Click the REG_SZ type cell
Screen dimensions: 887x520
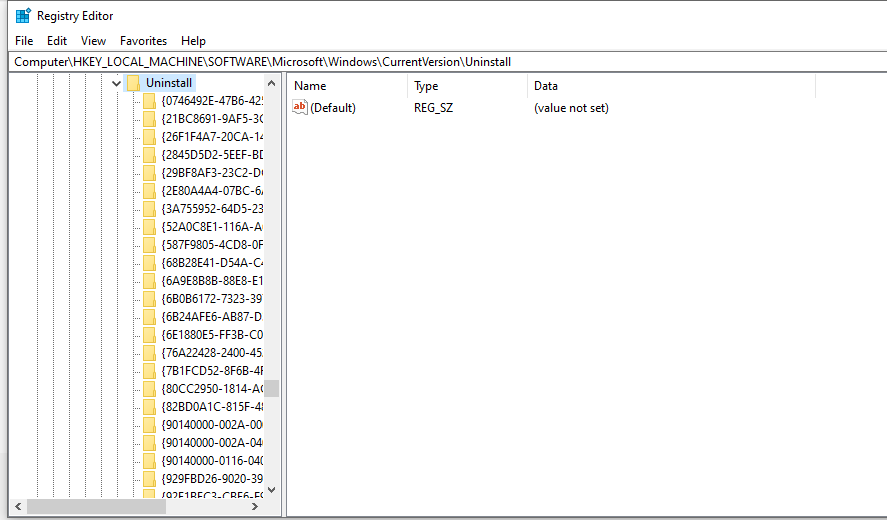pos(433,108)
